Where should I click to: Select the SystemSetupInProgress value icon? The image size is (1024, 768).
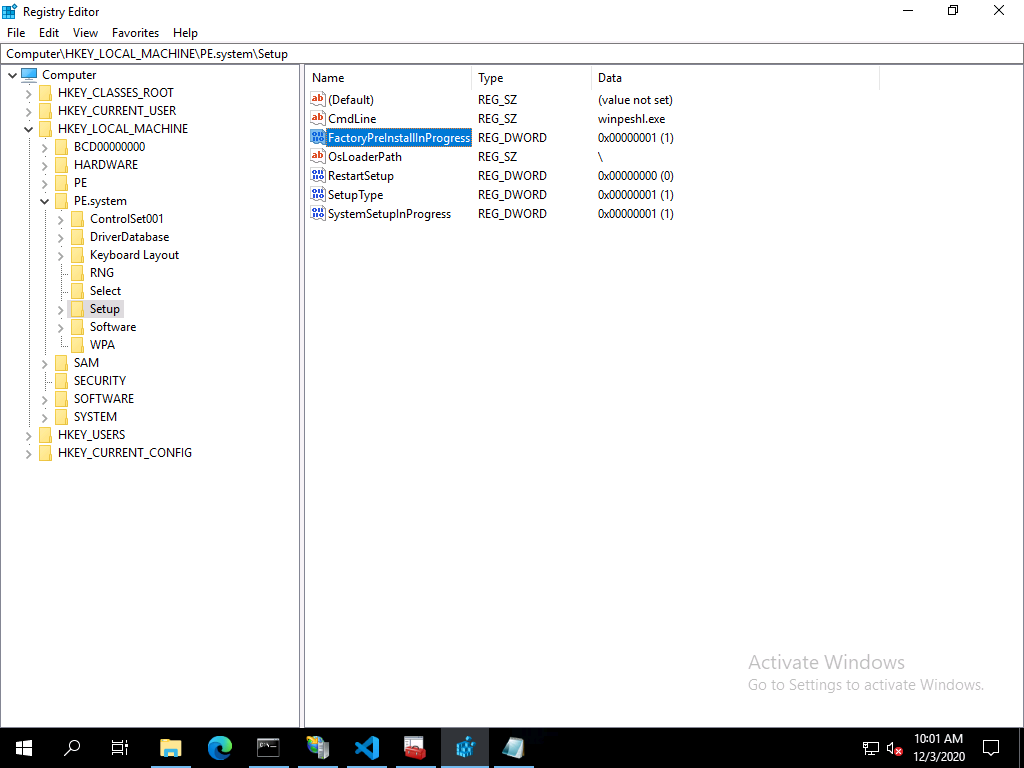(318, 214)
